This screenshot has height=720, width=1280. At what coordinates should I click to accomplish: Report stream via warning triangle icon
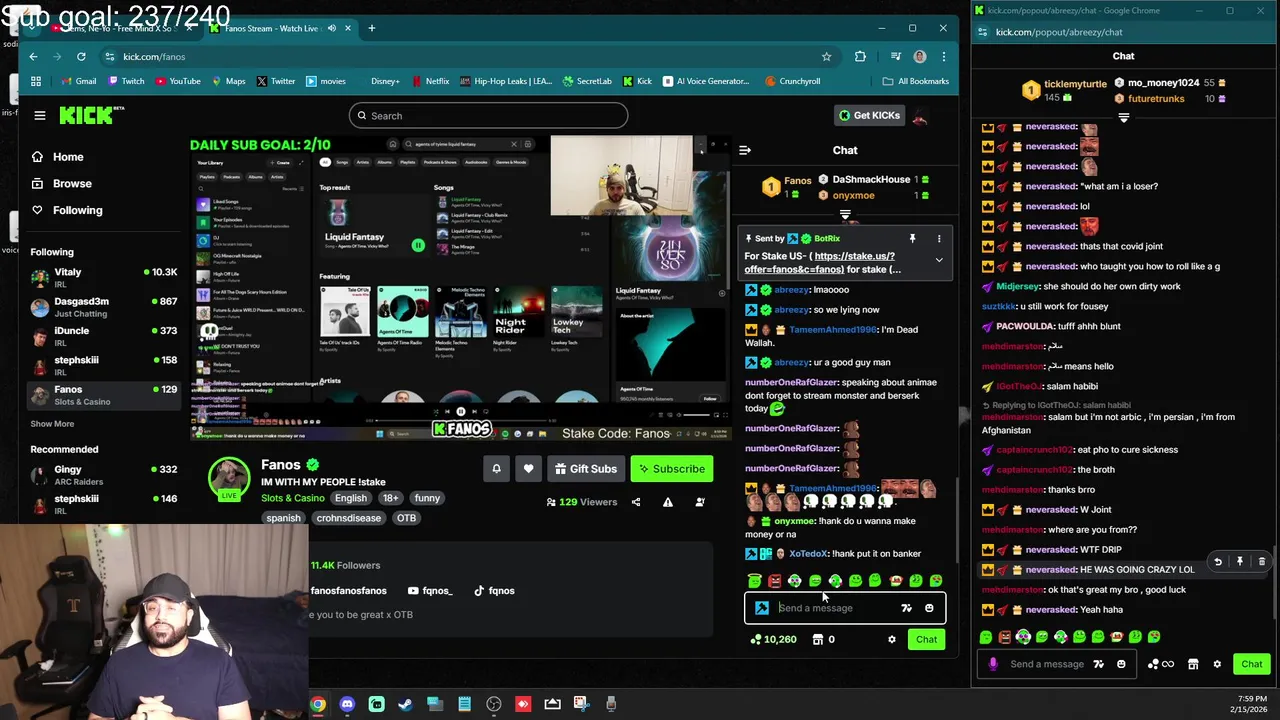(668, 502)
